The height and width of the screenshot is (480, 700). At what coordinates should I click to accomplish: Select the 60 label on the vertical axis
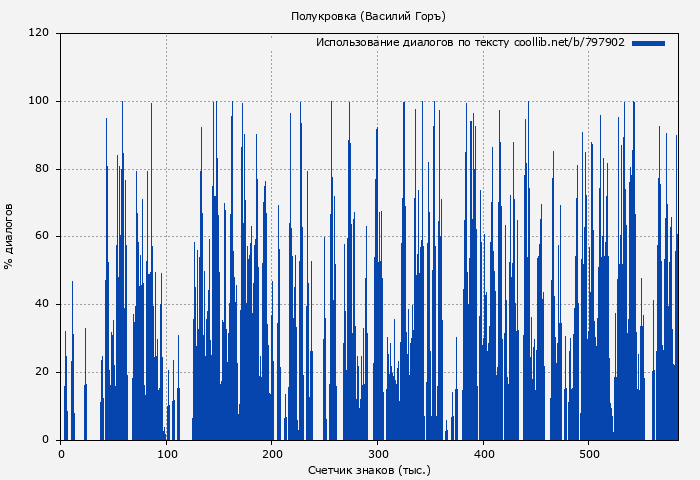point(42,237)
